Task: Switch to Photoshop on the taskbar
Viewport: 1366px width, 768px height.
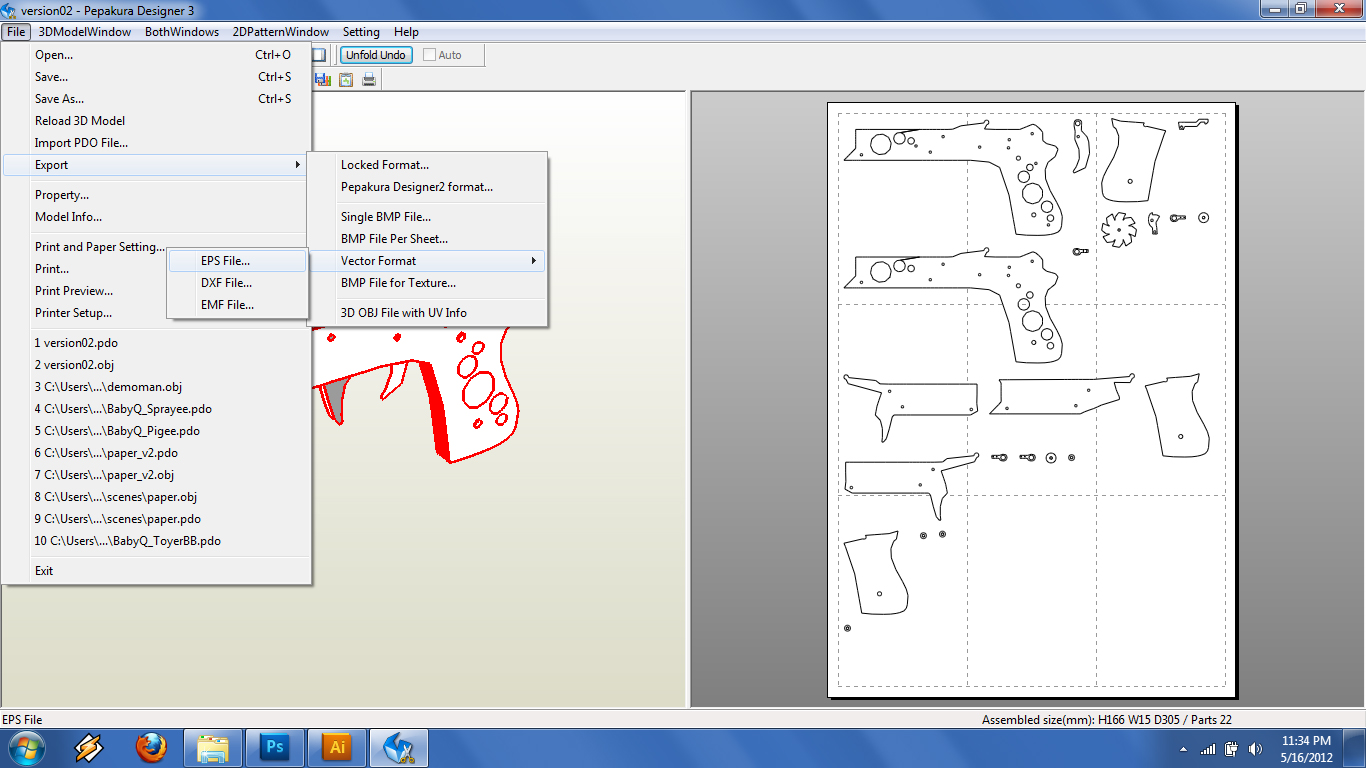Action: click(274, 748)
